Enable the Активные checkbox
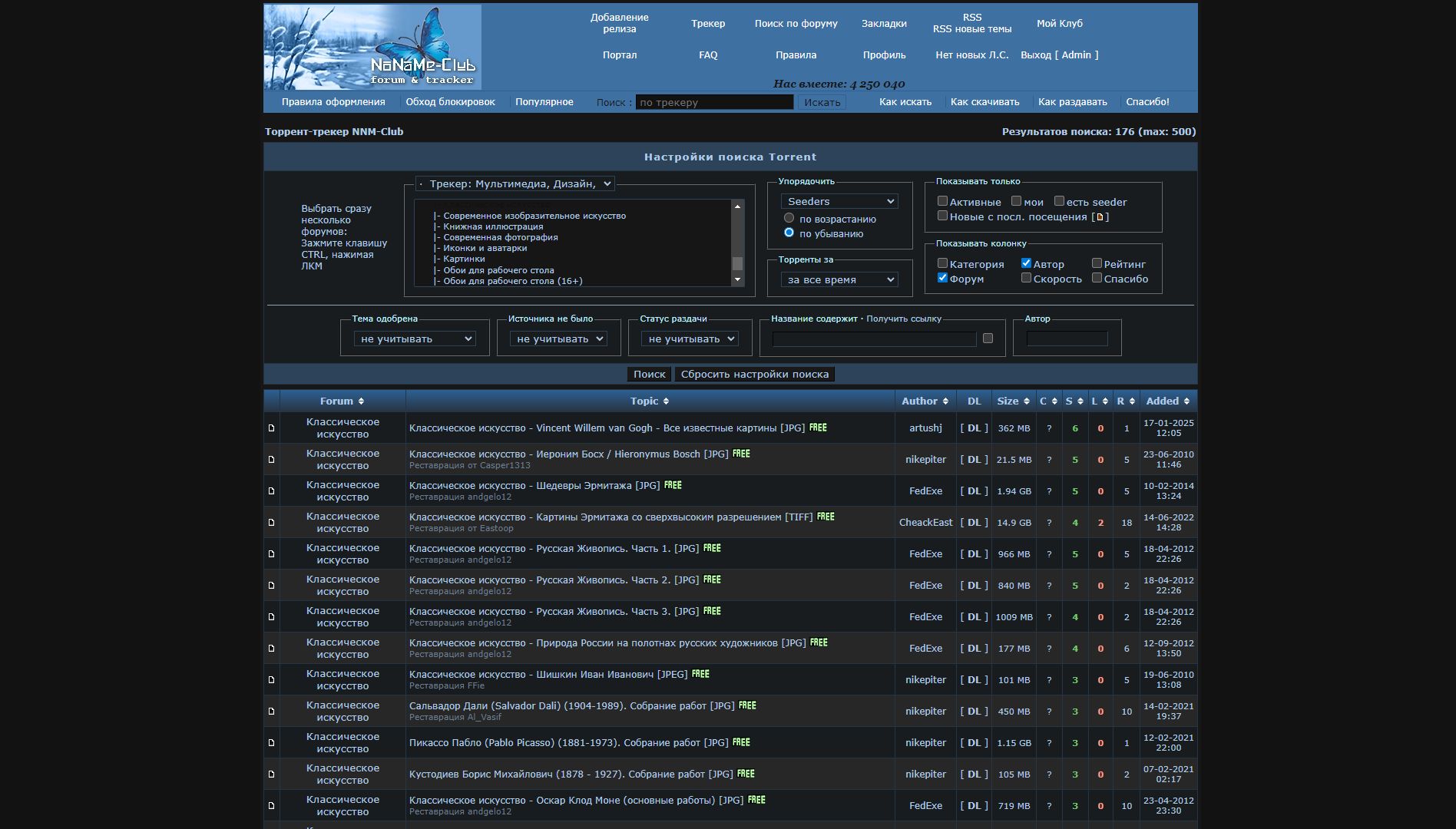Image resolution: width=1456 pixels, height=829 pixels. tap(942, 201)
